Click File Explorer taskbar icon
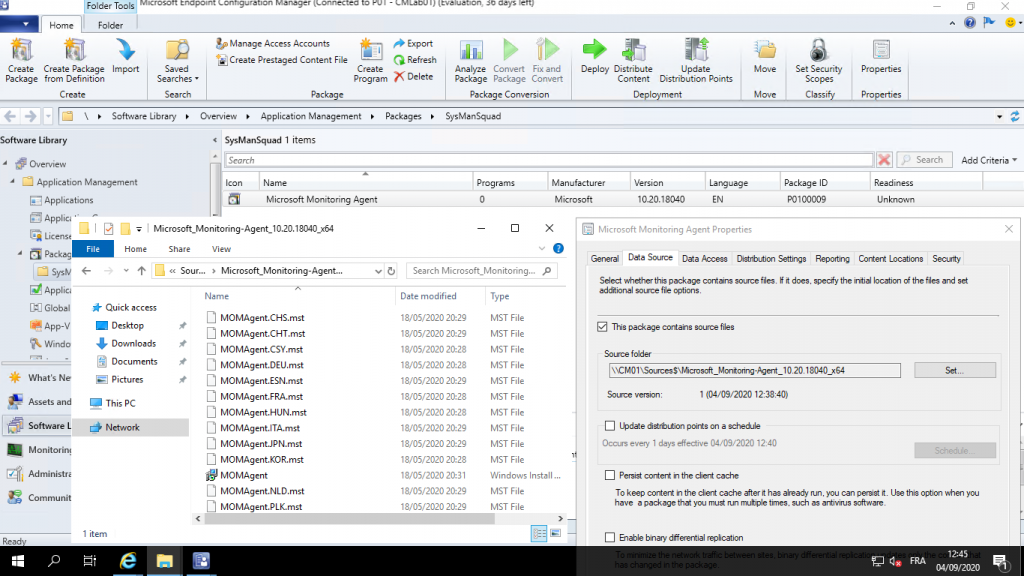The image size is (1024, 576). click(165, 561)
